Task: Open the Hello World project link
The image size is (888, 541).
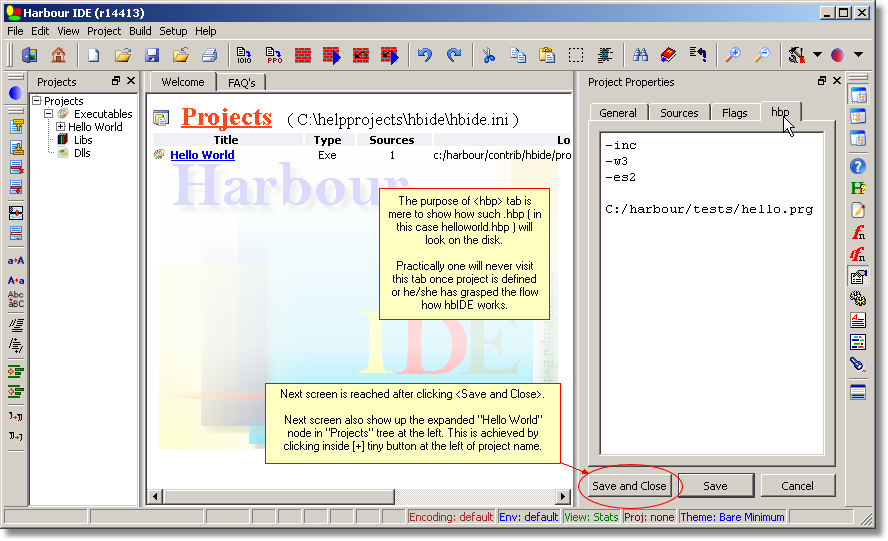Action: [x=202, y=155]
